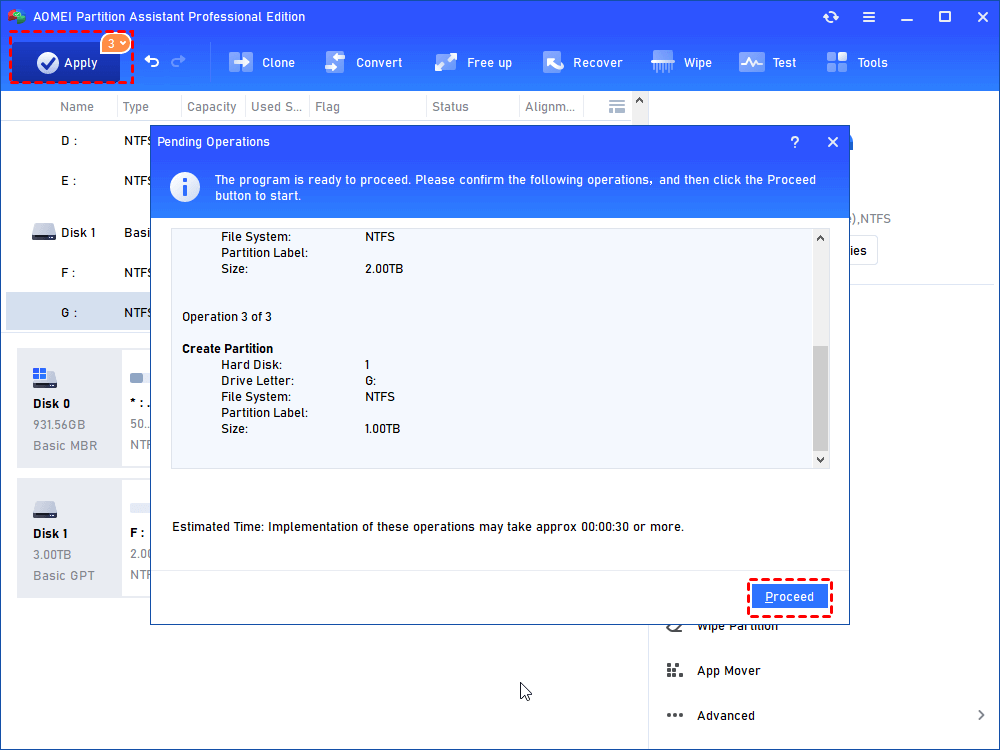Open the Recover tool
Image resolution: width=1000 pixels, height=750 pixels.
point(582,62)
